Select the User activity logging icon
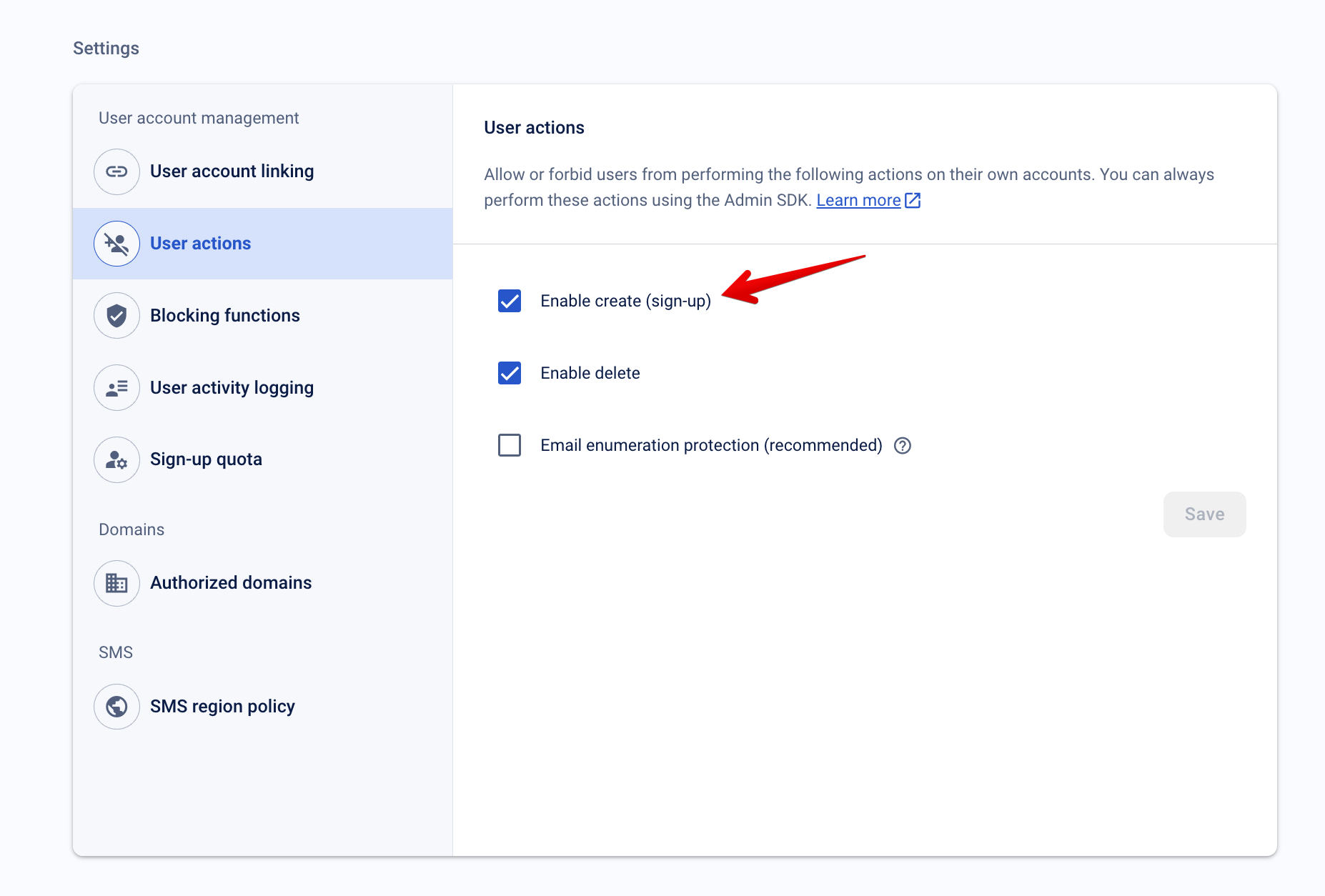The image size is (1325, 896). pos(116,388)
